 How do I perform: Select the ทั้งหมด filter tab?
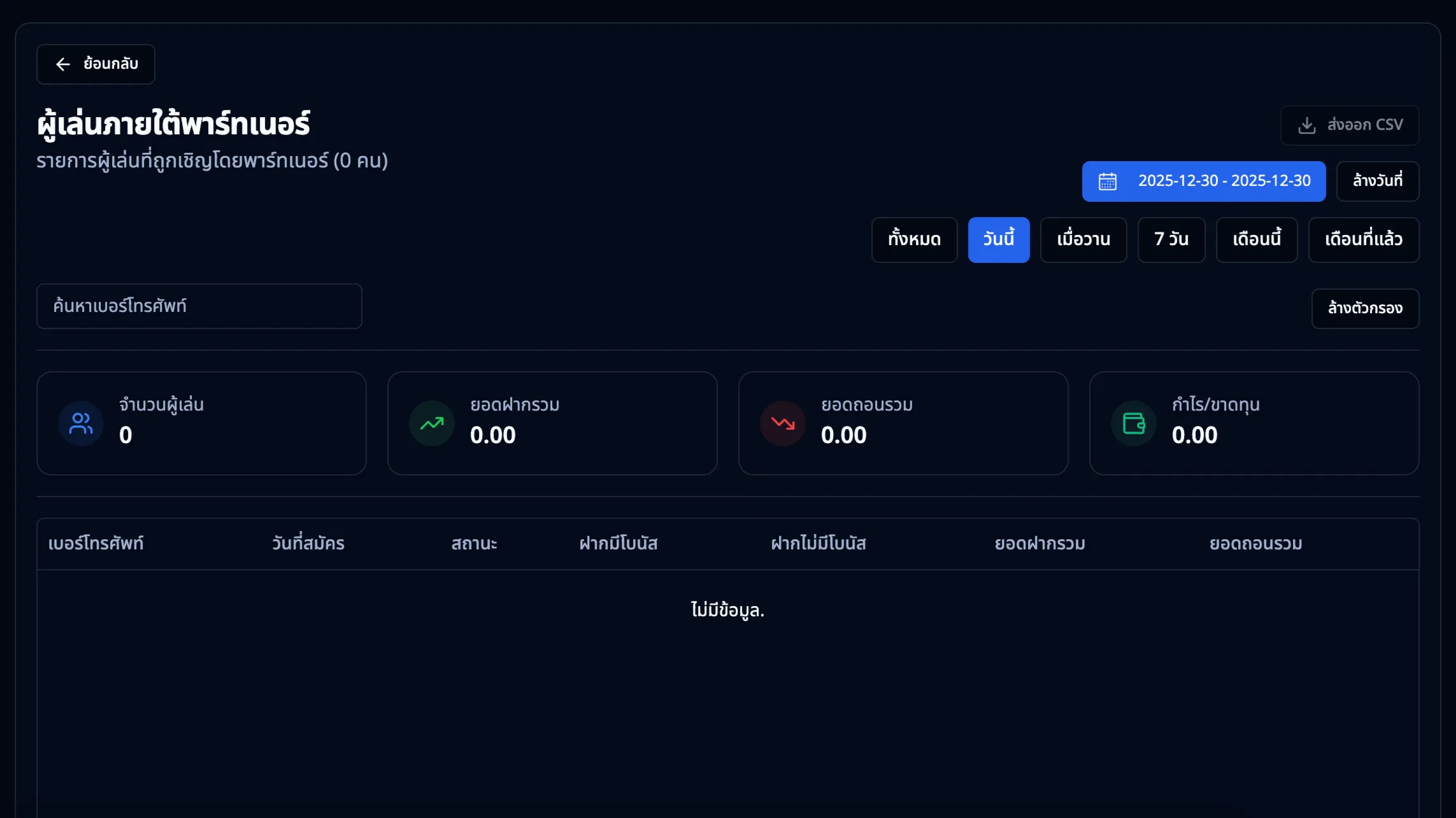coord(914,240)
